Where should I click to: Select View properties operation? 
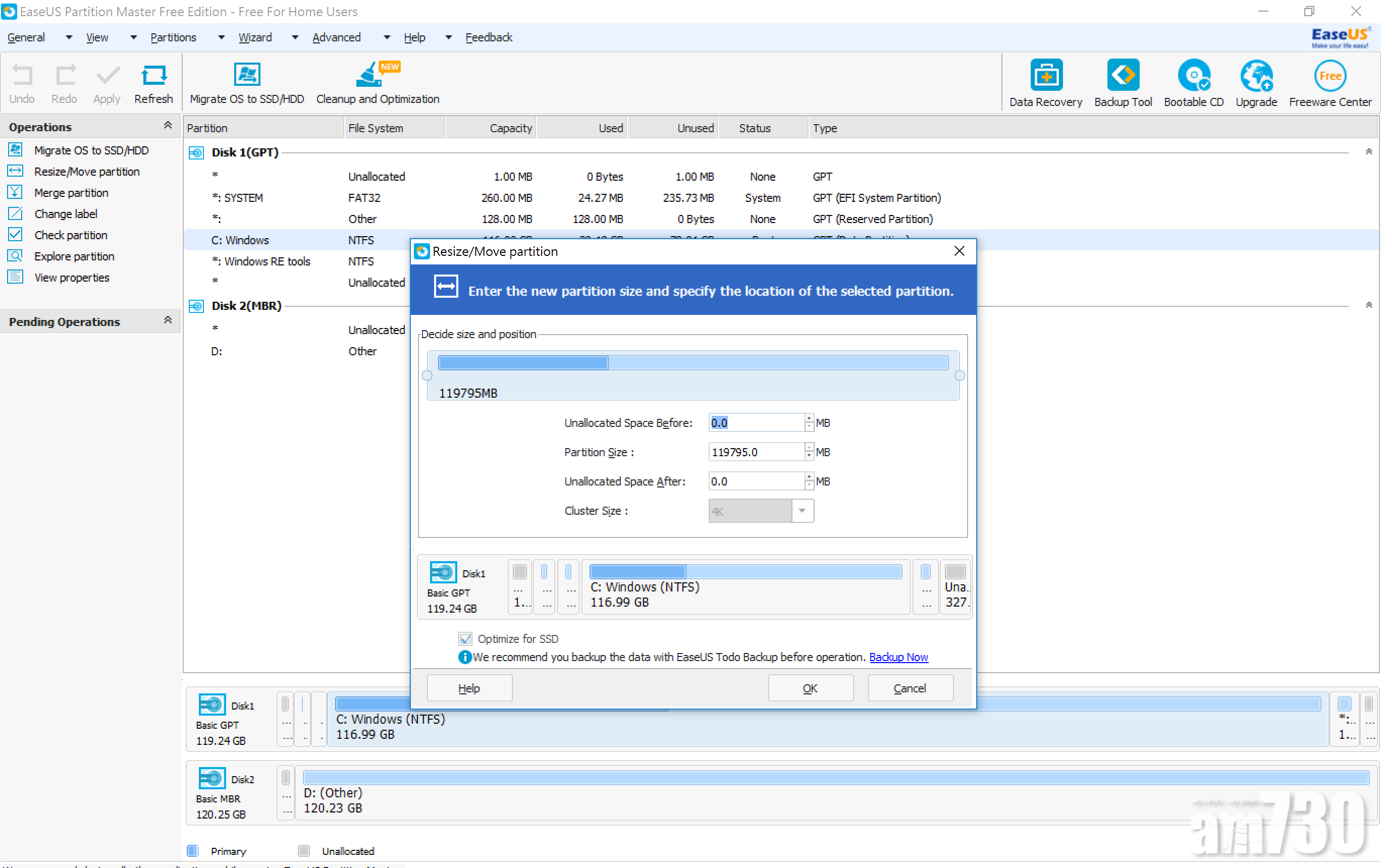point(72,278)
